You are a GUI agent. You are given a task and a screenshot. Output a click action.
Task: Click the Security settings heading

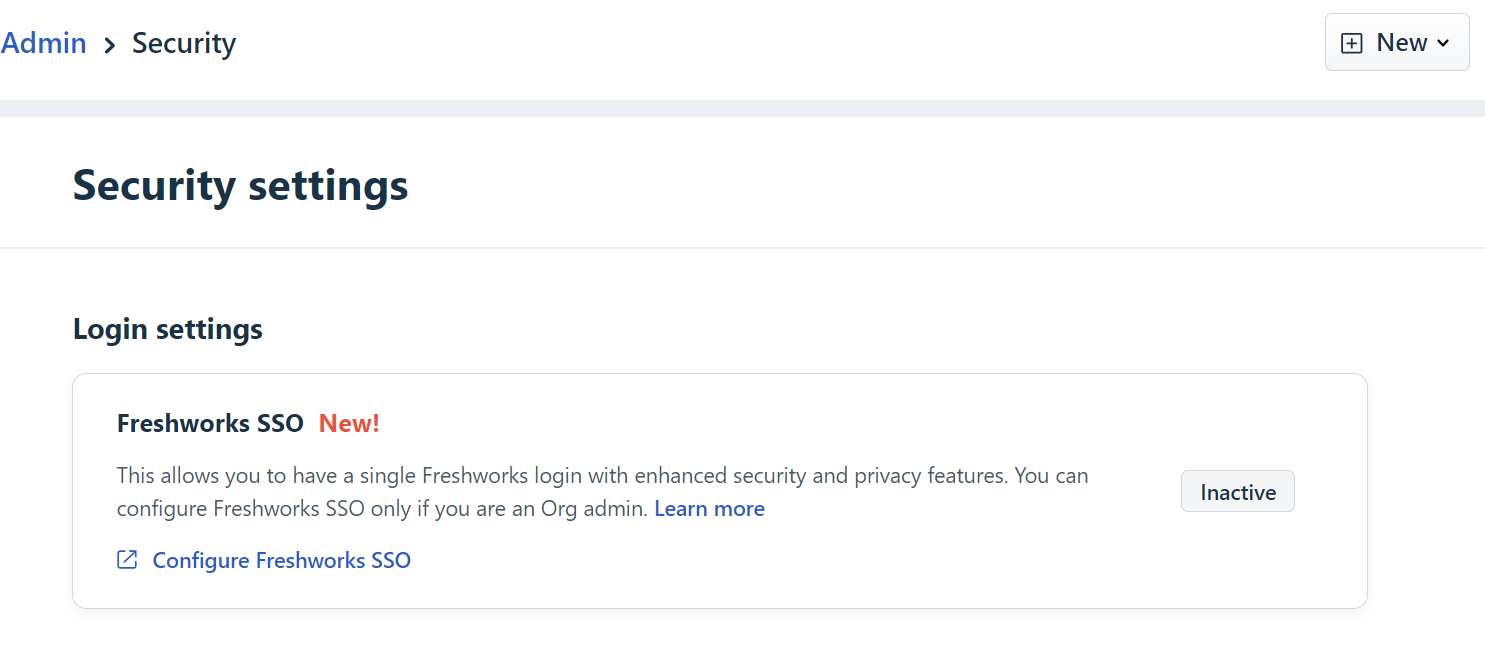point(240,186)
